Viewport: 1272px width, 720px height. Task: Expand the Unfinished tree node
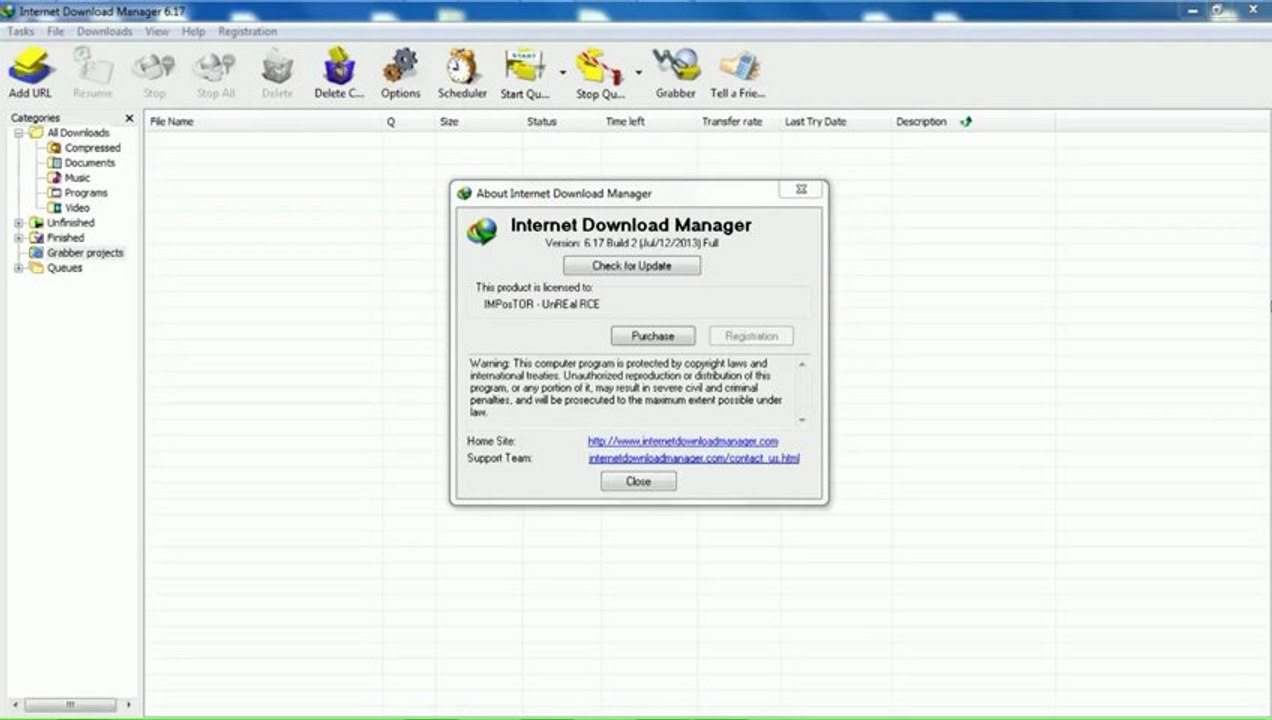coord(18,223)
